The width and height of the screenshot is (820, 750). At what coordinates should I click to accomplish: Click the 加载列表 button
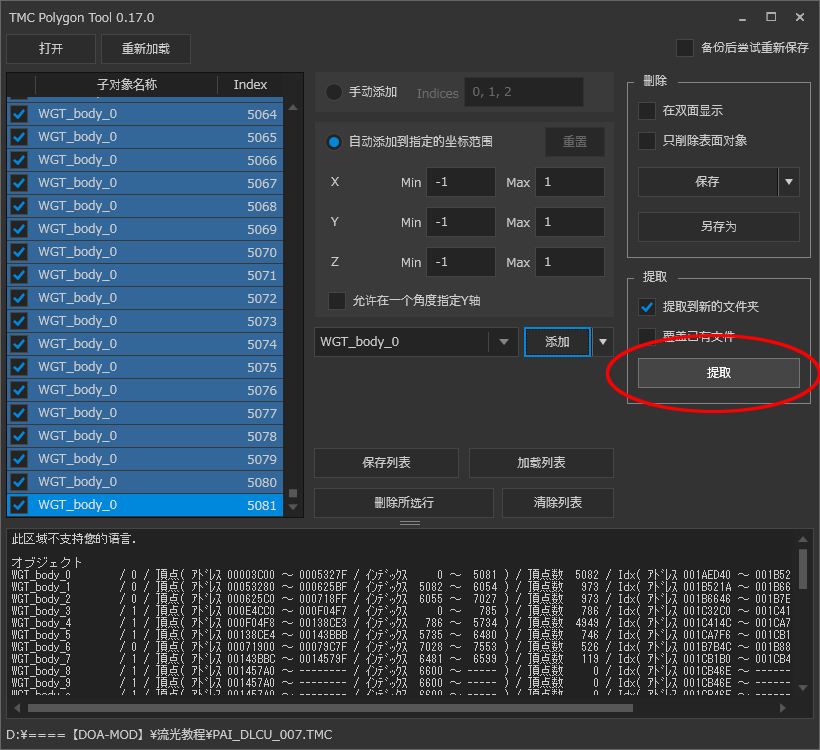(541, 463)
